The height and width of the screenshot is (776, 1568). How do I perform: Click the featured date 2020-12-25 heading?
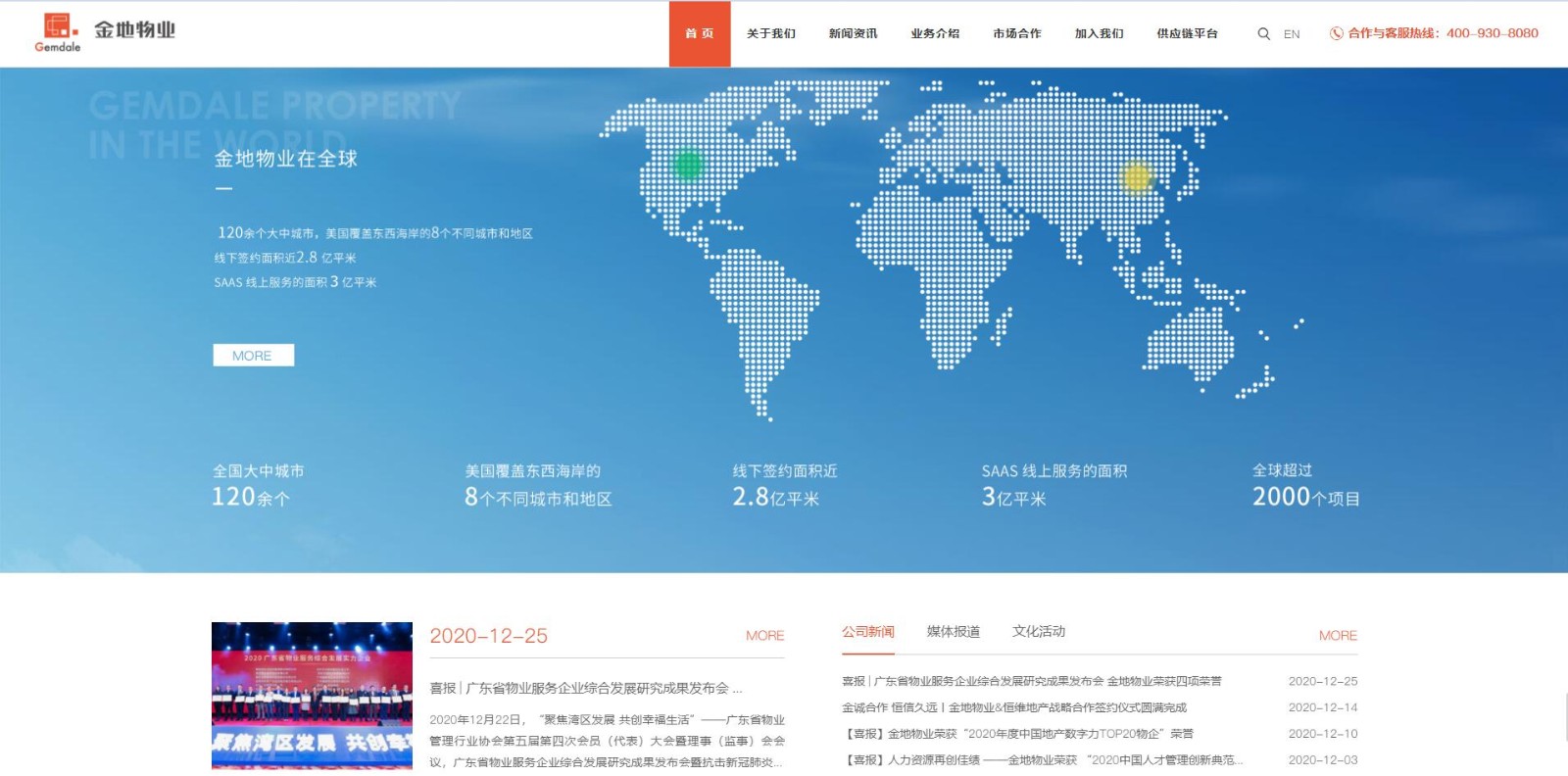point(488,636)
